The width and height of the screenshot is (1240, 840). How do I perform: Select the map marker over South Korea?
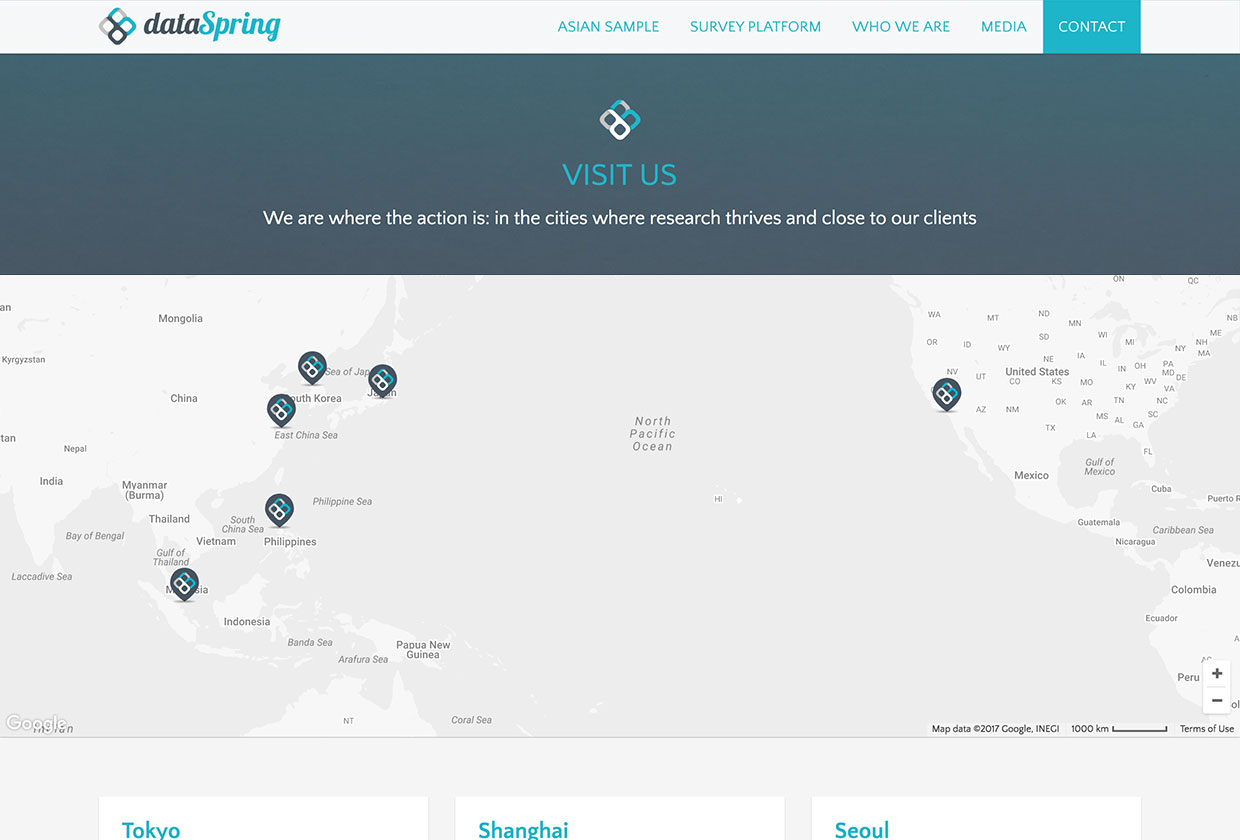(312, 365)
